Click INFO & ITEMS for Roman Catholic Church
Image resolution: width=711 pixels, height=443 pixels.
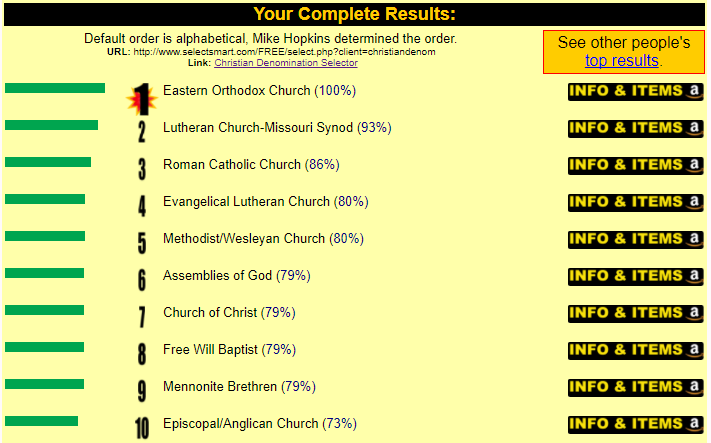click(635, 166)
